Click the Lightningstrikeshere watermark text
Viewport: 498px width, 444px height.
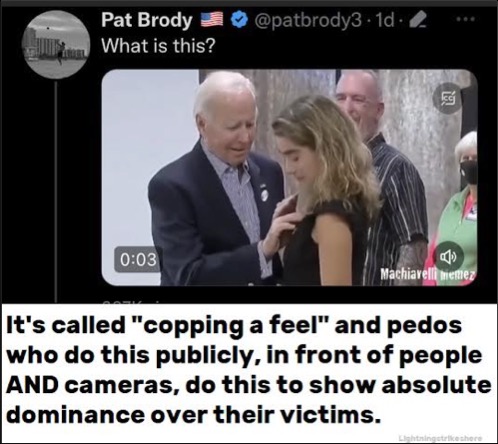coord(440,438)
